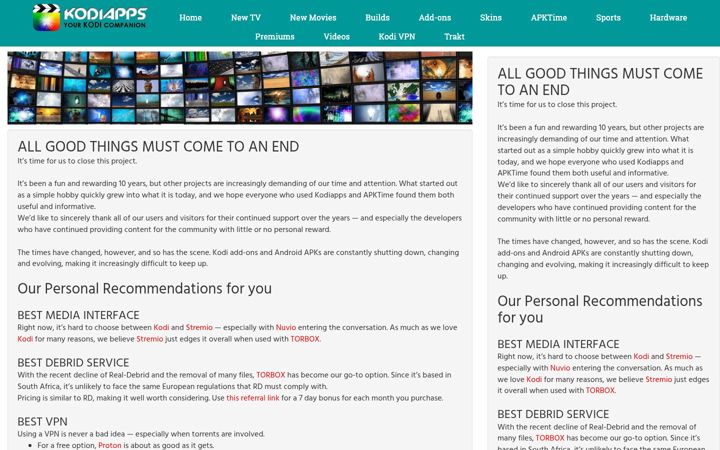This screenshot has width=720, height=450.
Task: Go to New TV section
Action: tap(246, 18)
